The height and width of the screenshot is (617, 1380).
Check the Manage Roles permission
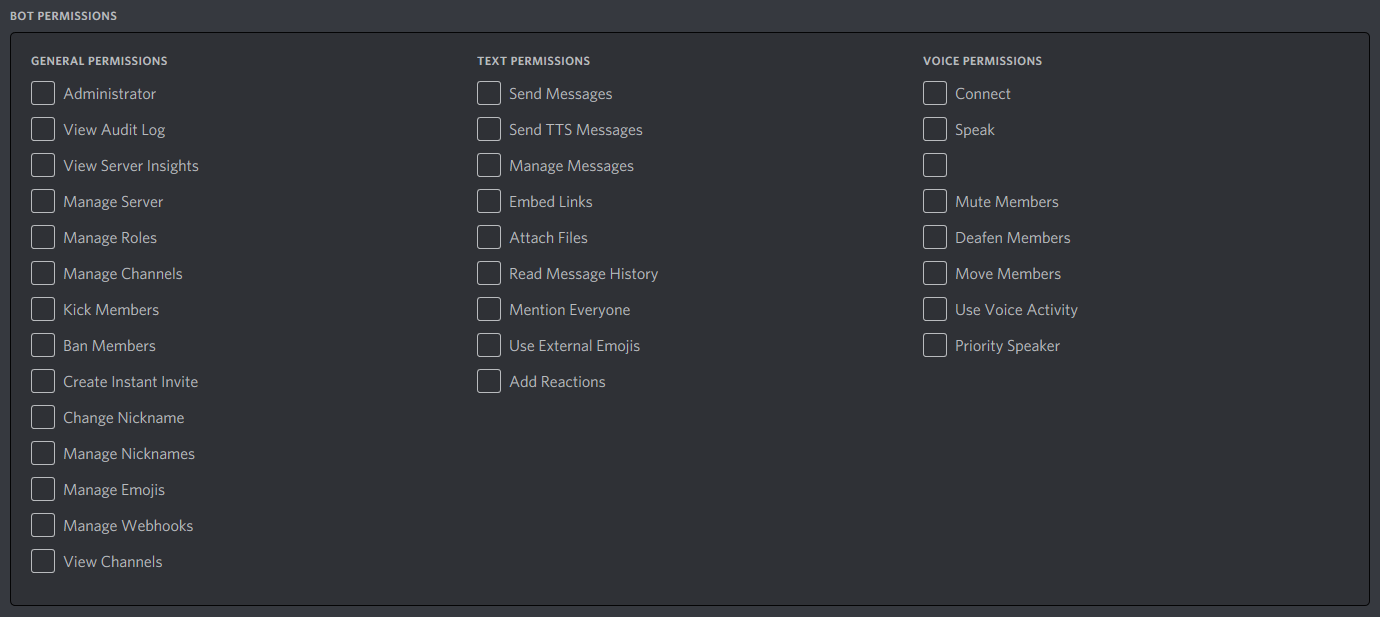pyautogui.click(x=43, y=236)
